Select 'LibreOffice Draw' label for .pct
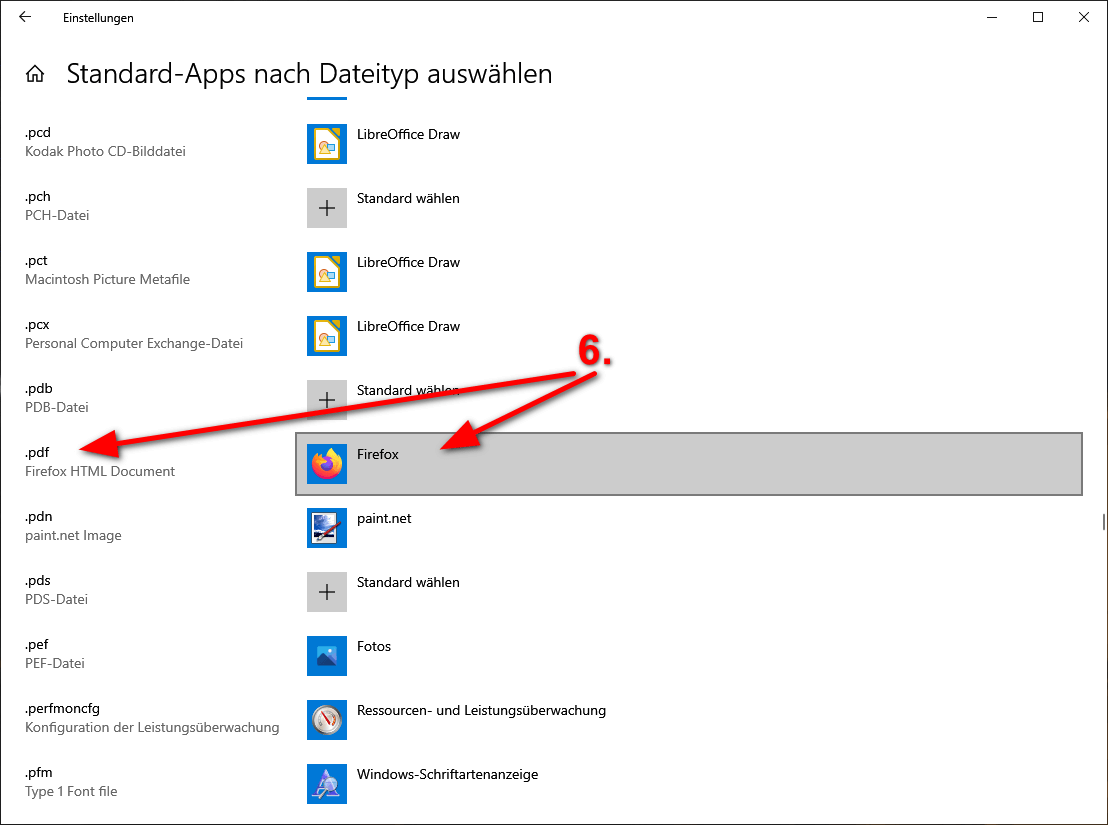Screen dimensions: 1108x825 408,262
